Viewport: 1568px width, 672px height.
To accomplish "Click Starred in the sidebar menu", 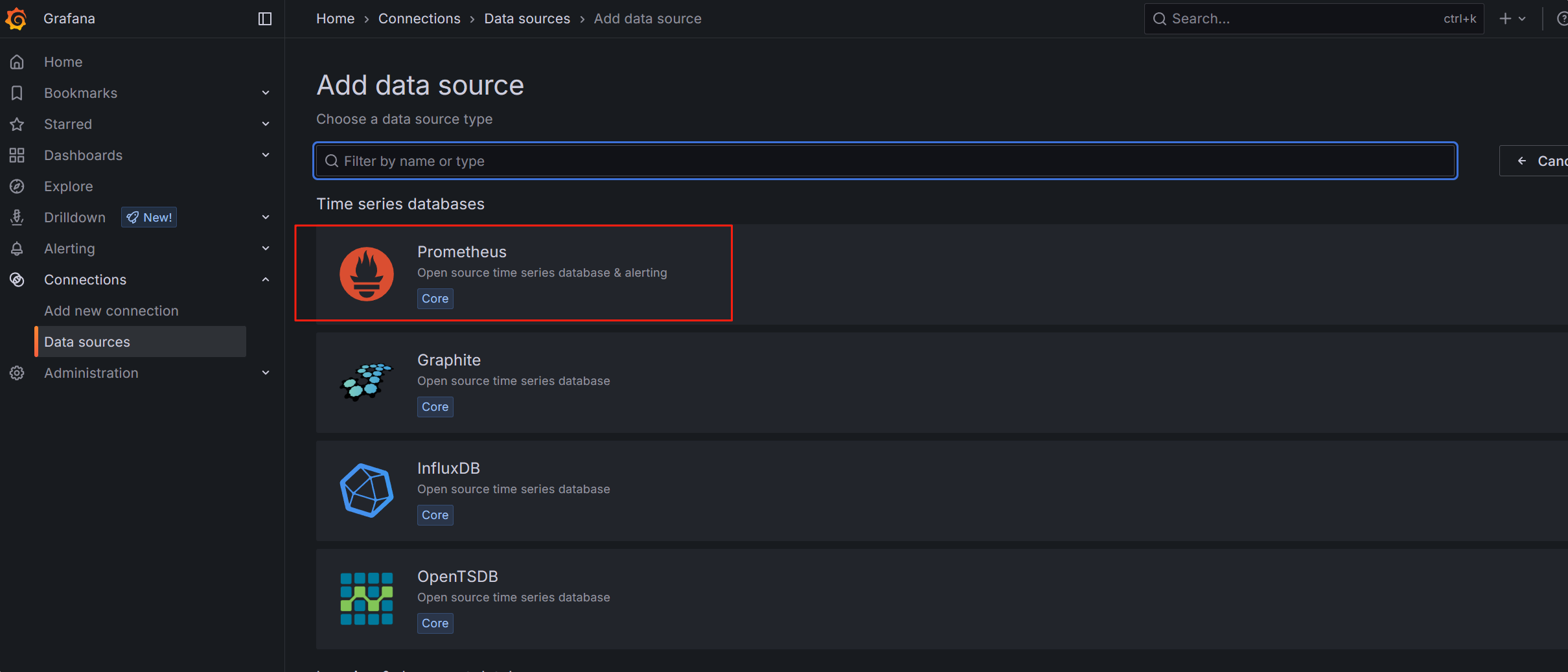I will (68, 124).
